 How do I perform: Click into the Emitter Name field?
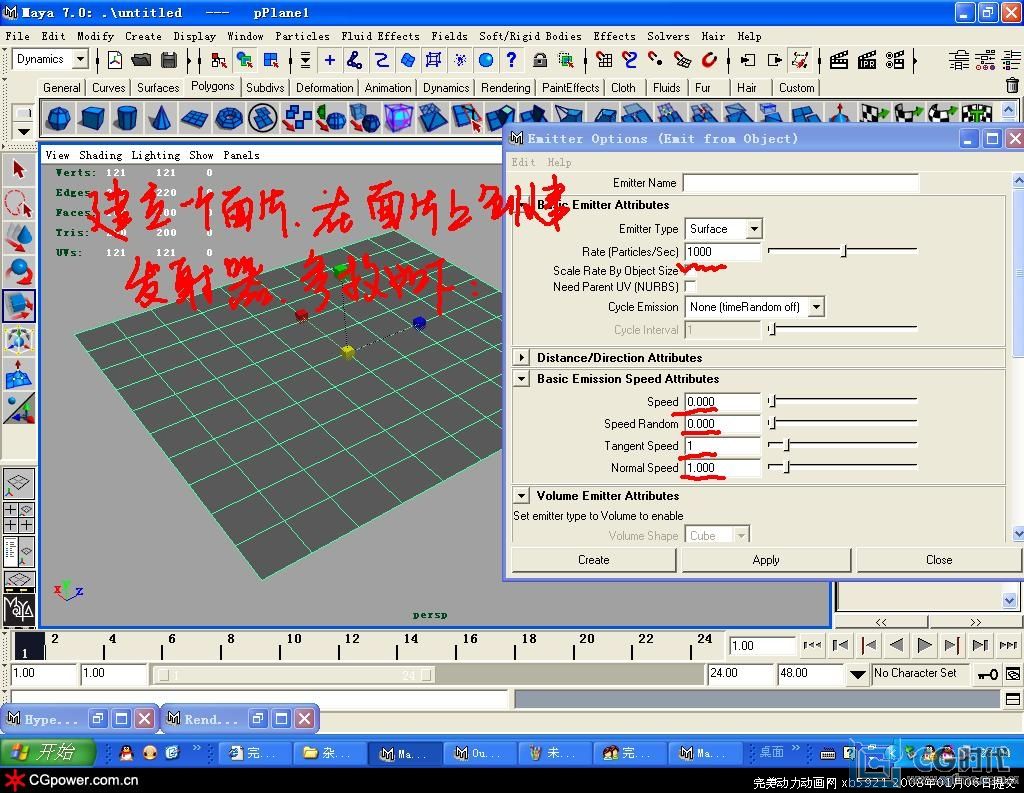(801, 183)
